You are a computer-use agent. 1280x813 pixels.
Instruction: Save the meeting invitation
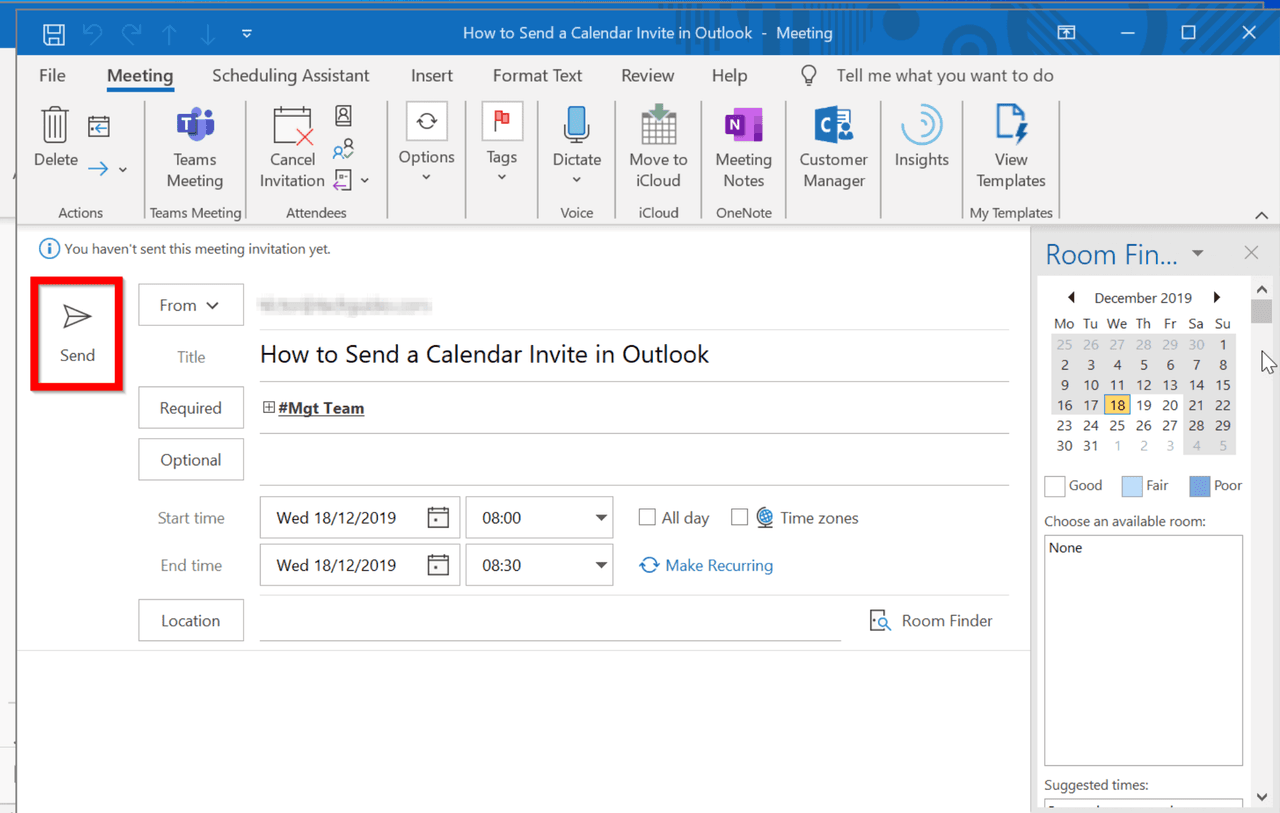(x=54, y=33)
